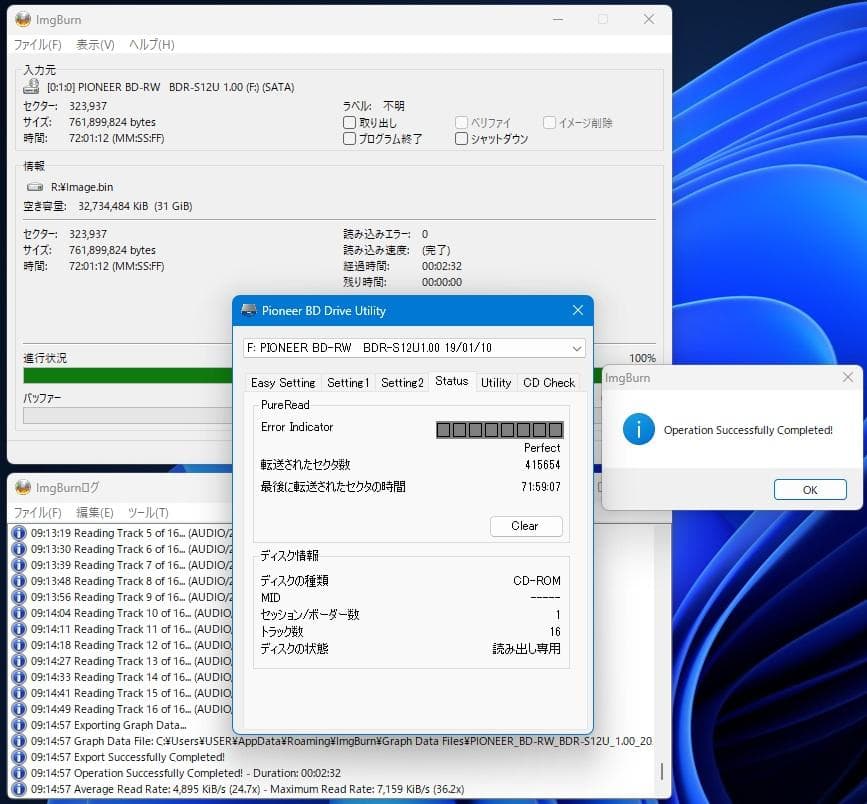Click the Graph Data File log entry
Viewport: 867px width, 804px height.
[341, 742]
